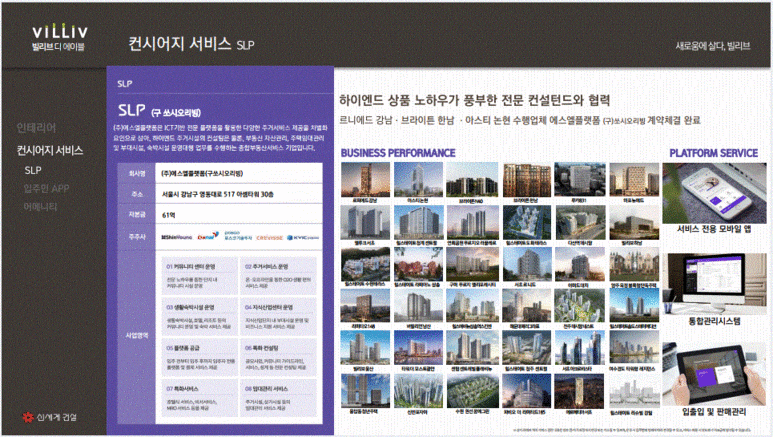The width and height of the screenshot is (773, 437).
Task: Open the 입출입 및 판매관리 tablet image
Action: click(714, 373)
